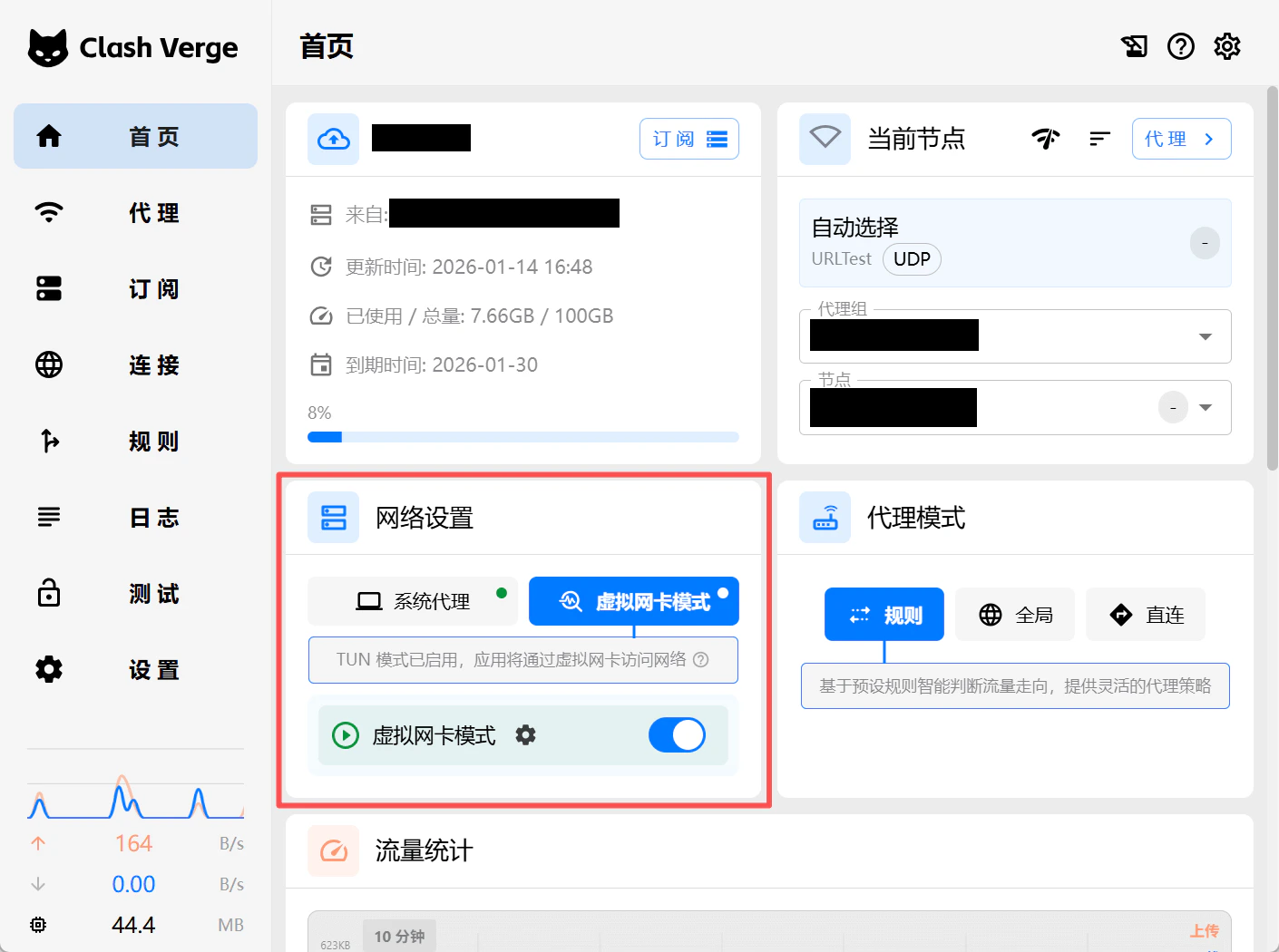Open proxies via the 代理 link on 当前节点

[1181, 138]
